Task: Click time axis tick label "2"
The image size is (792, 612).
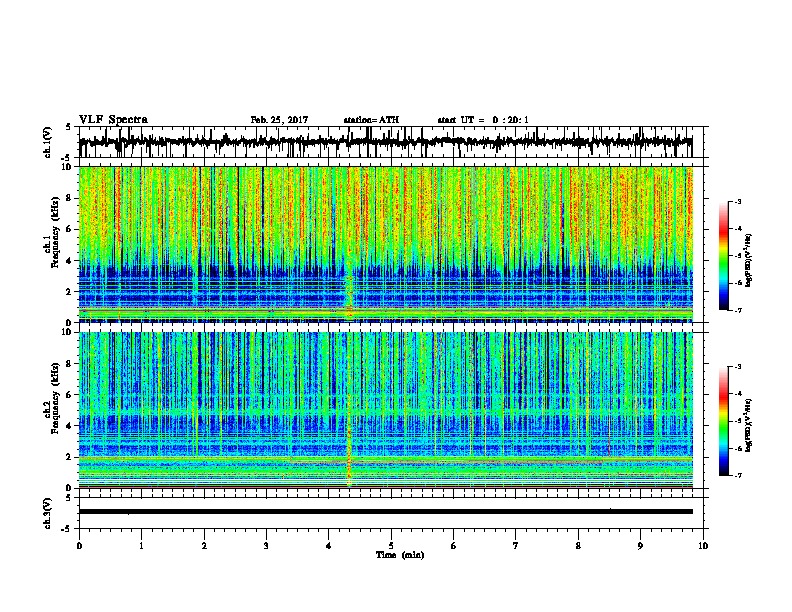Action: point(204,546)
